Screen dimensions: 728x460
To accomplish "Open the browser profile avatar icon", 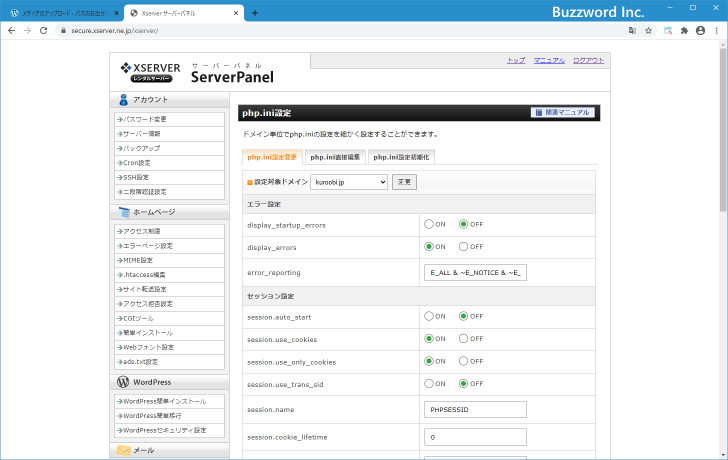I will coord(700,31).
